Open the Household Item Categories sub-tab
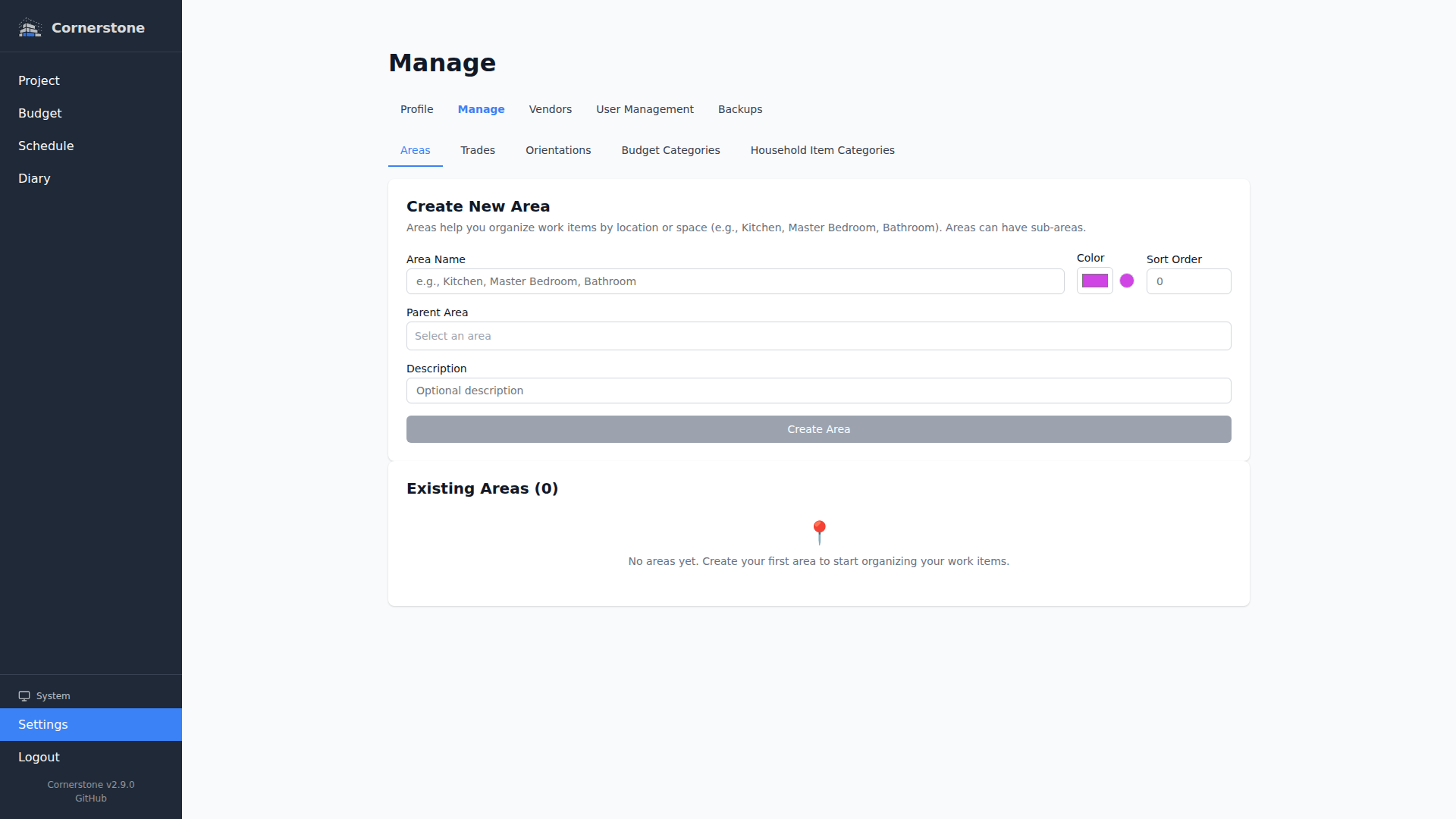Screen dimensions: 1456x819 823,150
